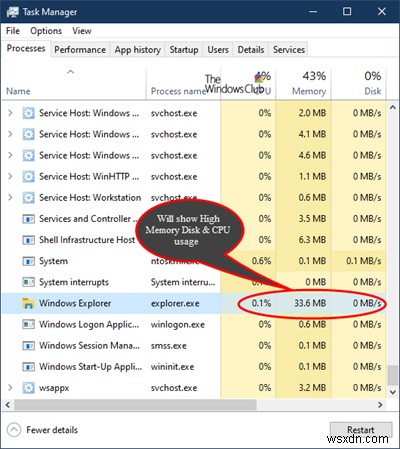Click the Restart button
Viewport: 400px width, 449px height.
tap(361, 430)
